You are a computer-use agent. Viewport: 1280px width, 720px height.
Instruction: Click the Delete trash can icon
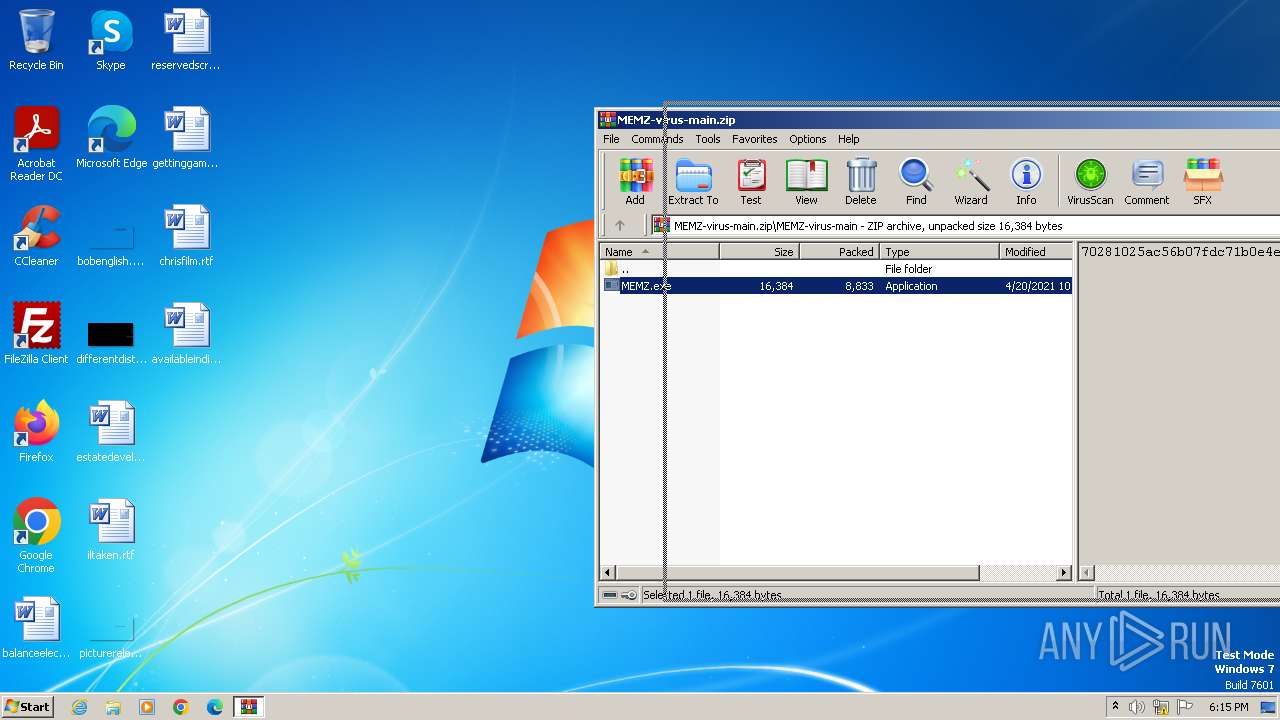tap(860, 182)
